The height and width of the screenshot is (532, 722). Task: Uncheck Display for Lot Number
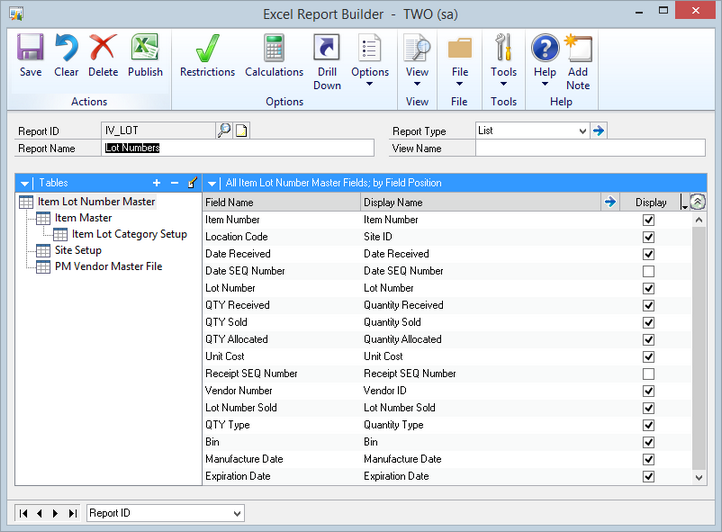[x=648, y=288]
